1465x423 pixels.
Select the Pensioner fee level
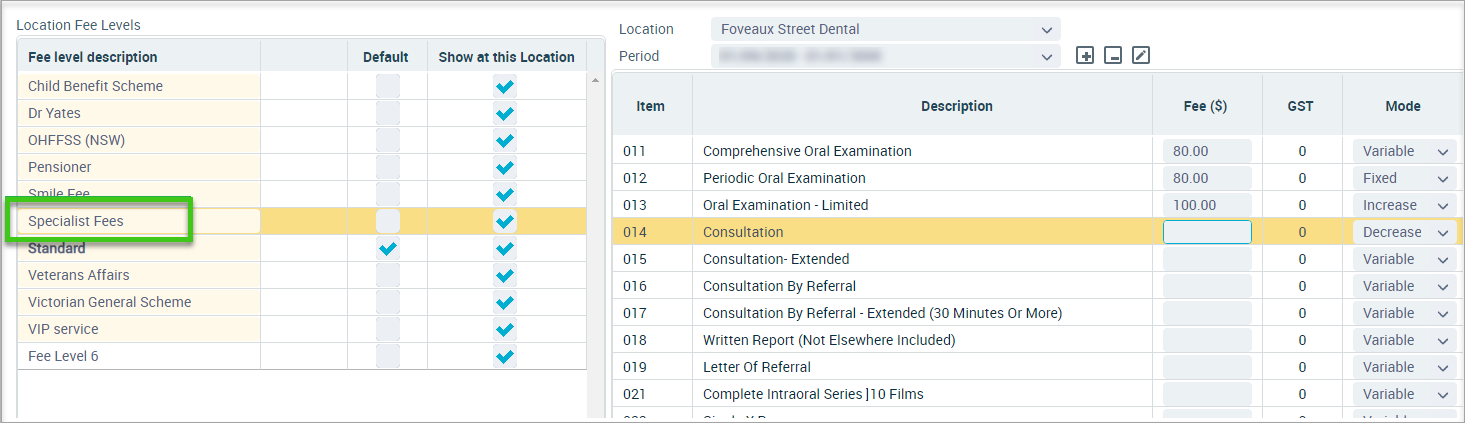(139, 167)
